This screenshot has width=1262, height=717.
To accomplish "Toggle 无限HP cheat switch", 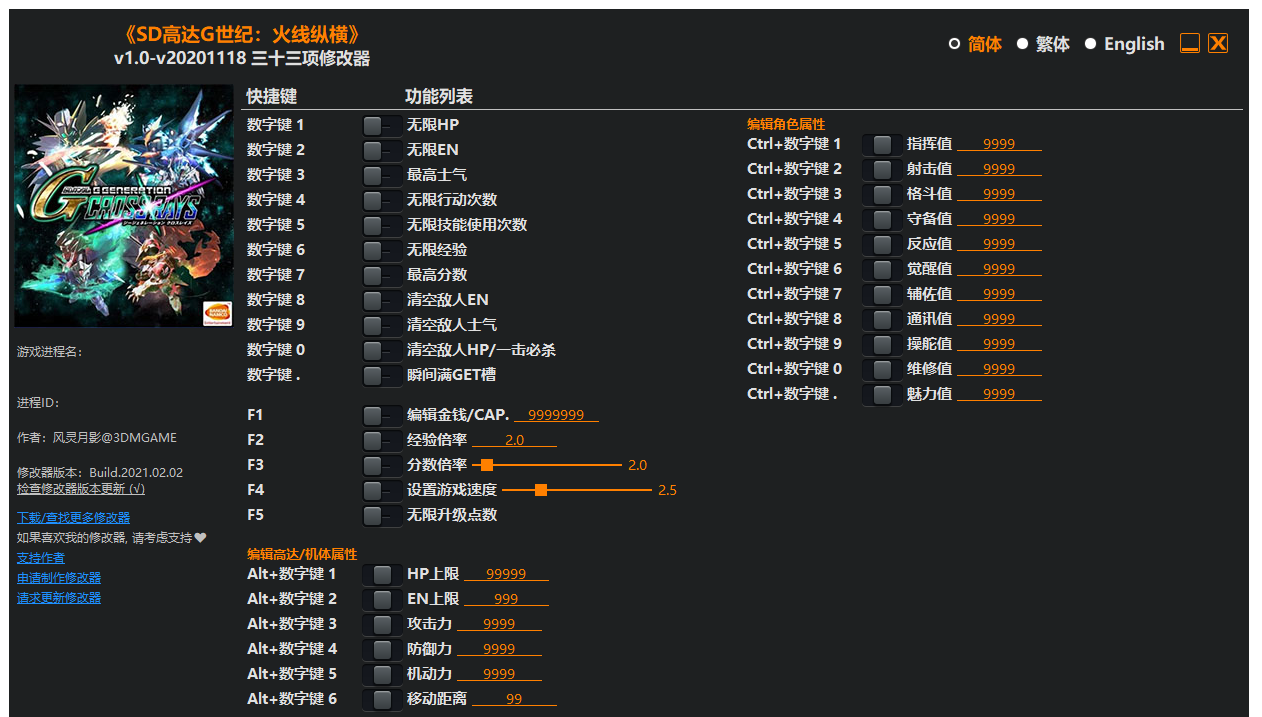I will (382, 125).
